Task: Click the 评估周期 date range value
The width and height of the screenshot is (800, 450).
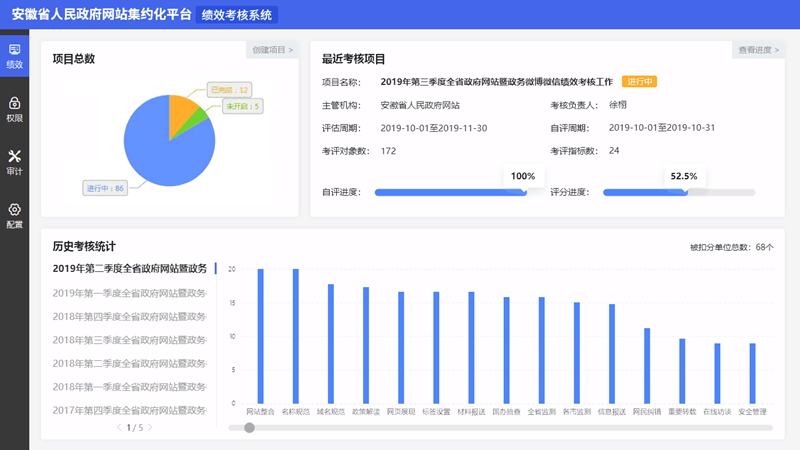Action: click(x=434, y=128)
